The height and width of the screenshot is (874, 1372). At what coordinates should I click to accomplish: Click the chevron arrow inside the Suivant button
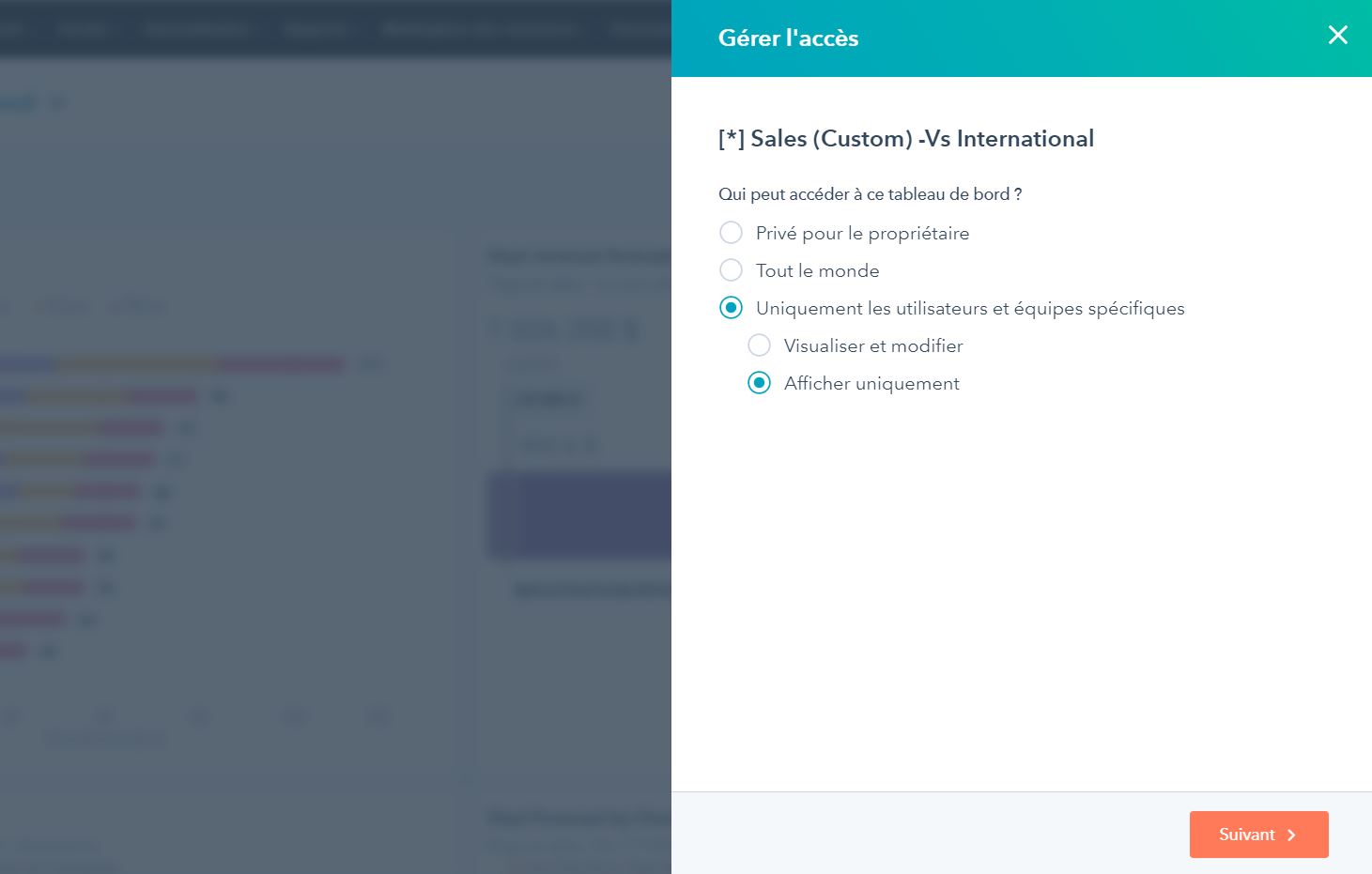1292,835
